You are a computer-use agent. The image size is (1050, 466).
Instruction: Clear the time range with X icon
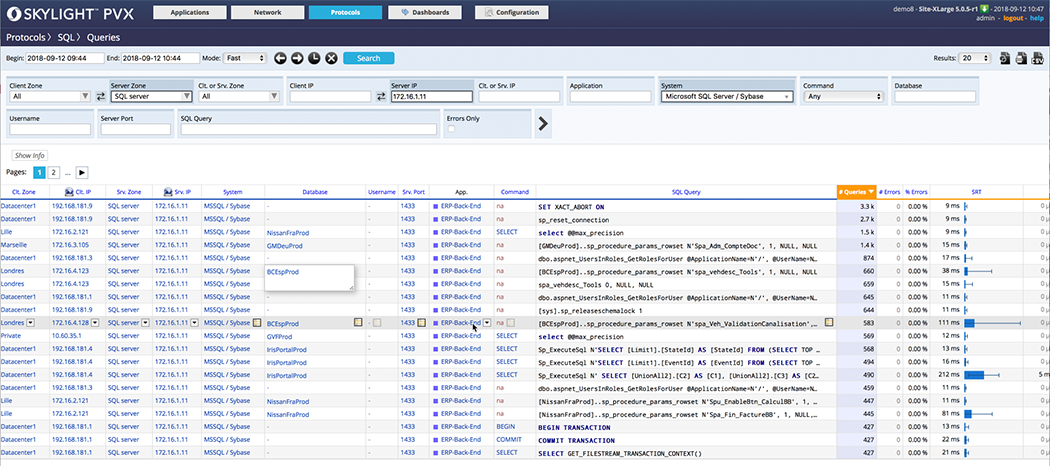tap(331, 58)
